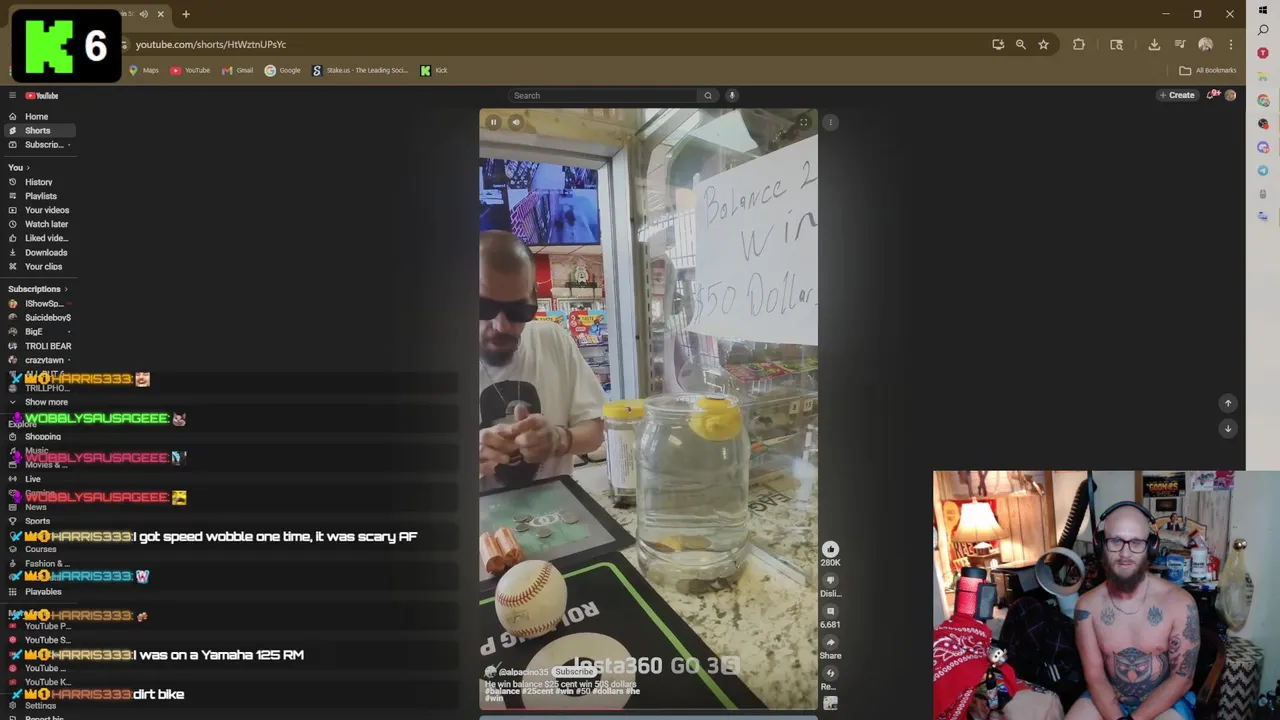Open comments on the Short
Viewport: 1280px width, 720px height.
pyautogui.click(x=830, y=611)
